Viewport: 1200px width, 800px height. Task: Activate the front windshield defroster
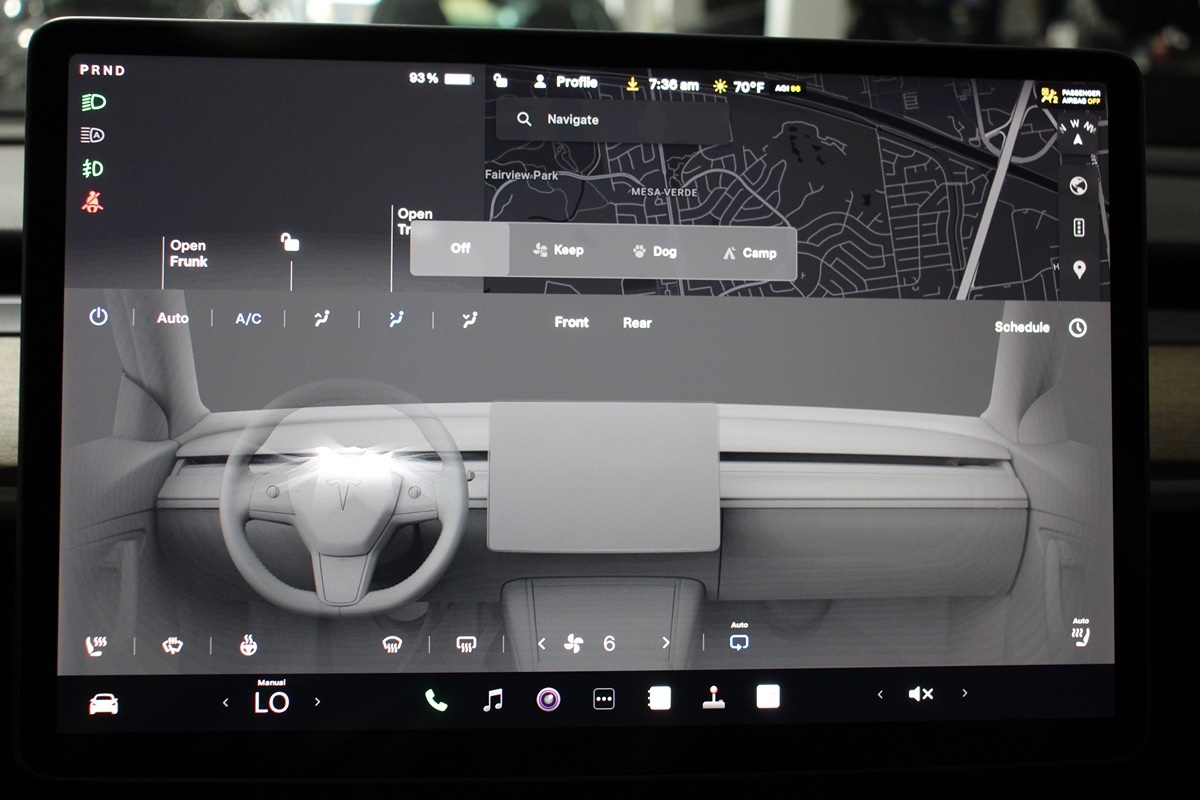pyautogui.click(x=392, y=645)
